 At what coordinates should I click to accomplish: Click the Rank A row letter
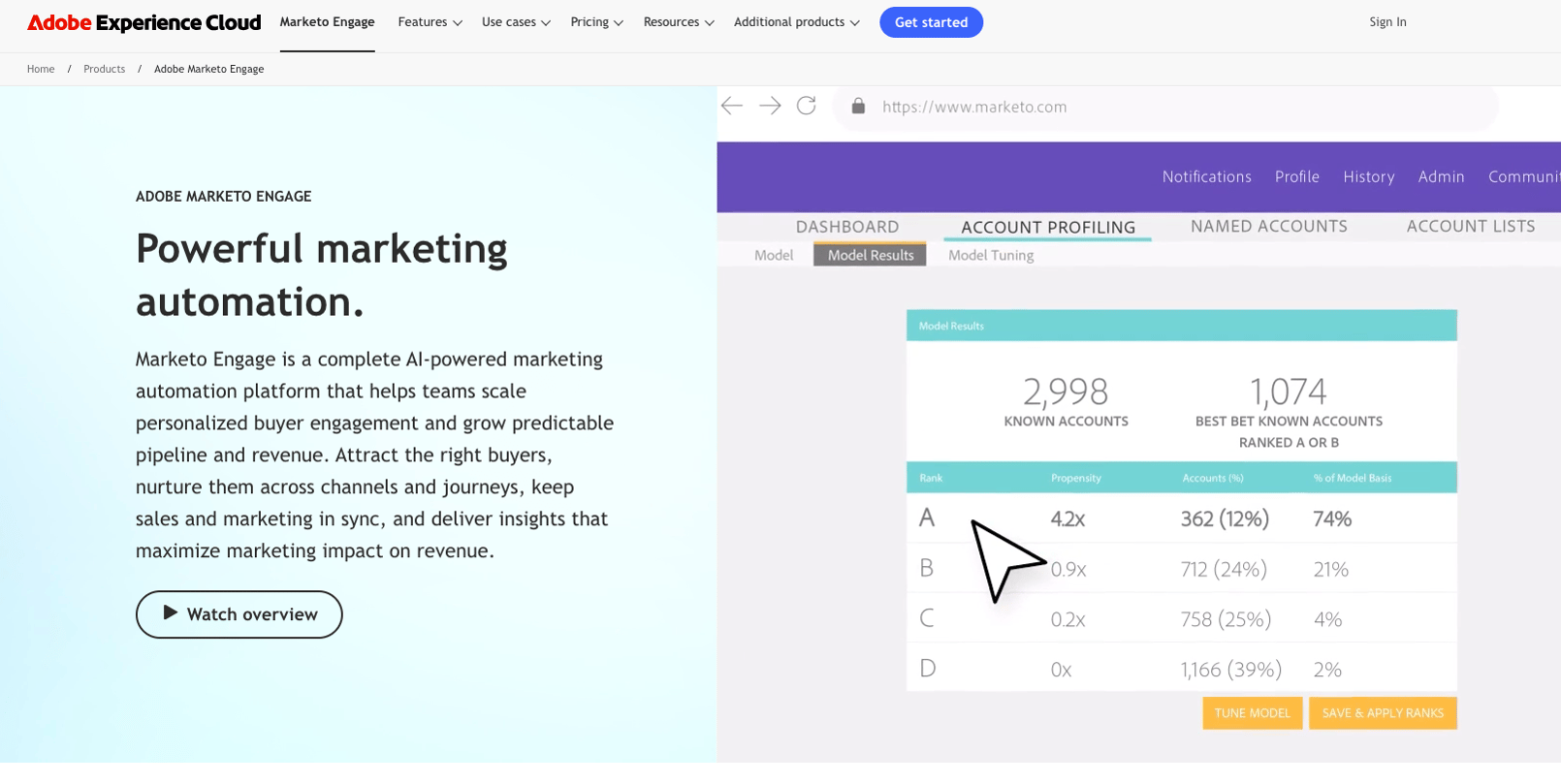tap(927, 517)
